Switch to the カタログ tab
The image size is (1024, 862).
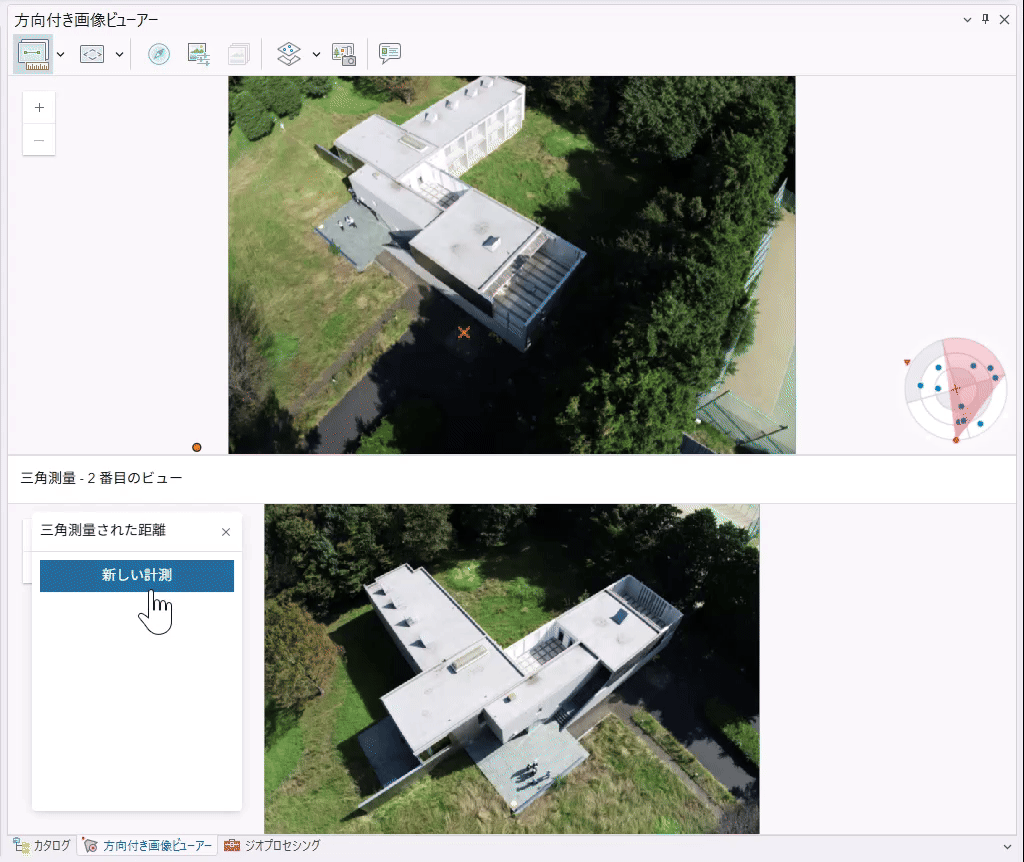42,846
